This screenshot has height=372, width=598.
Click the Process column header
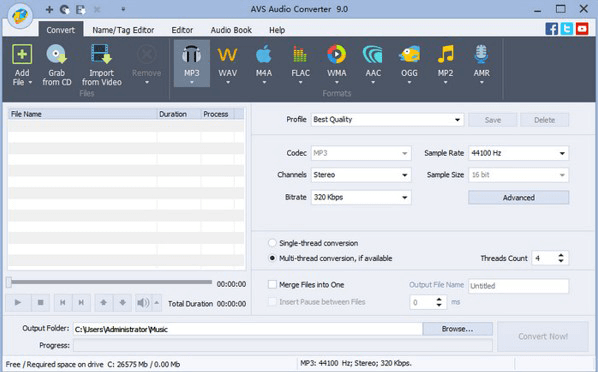click(217, 114)
